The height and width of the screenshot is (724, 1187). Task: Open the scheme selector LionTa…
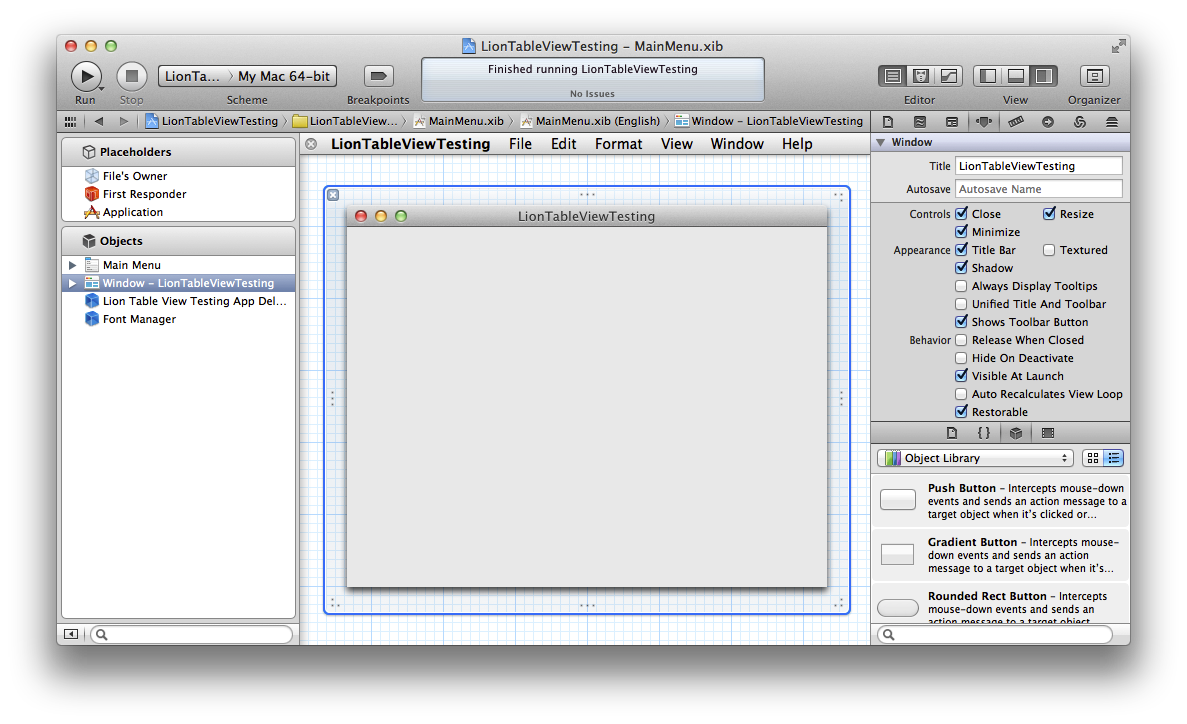192,76
